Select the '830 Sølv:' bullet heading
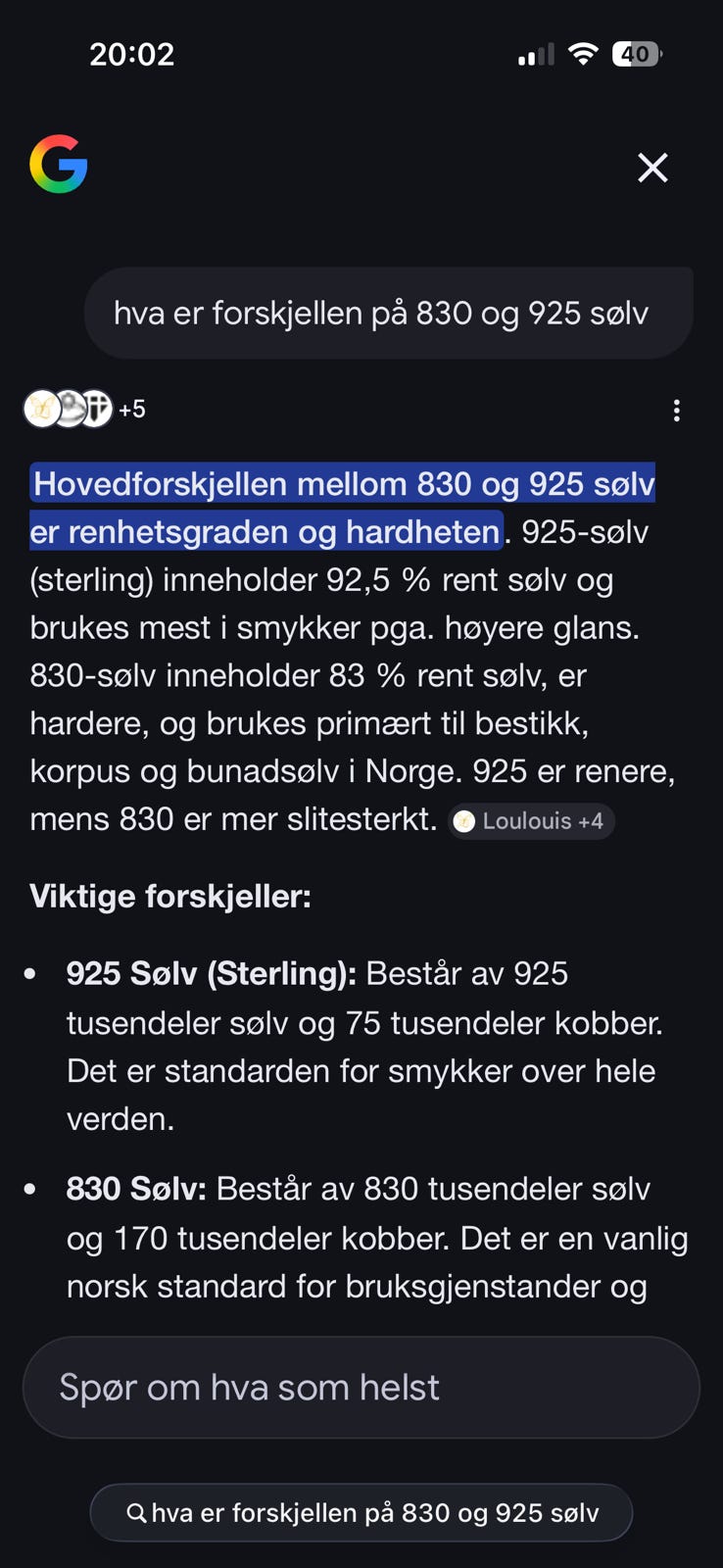723x1568 pixels. point(136,1189)
